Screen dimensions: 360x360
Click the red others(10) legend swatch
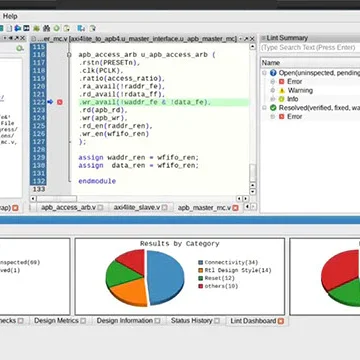click(200, 286)
